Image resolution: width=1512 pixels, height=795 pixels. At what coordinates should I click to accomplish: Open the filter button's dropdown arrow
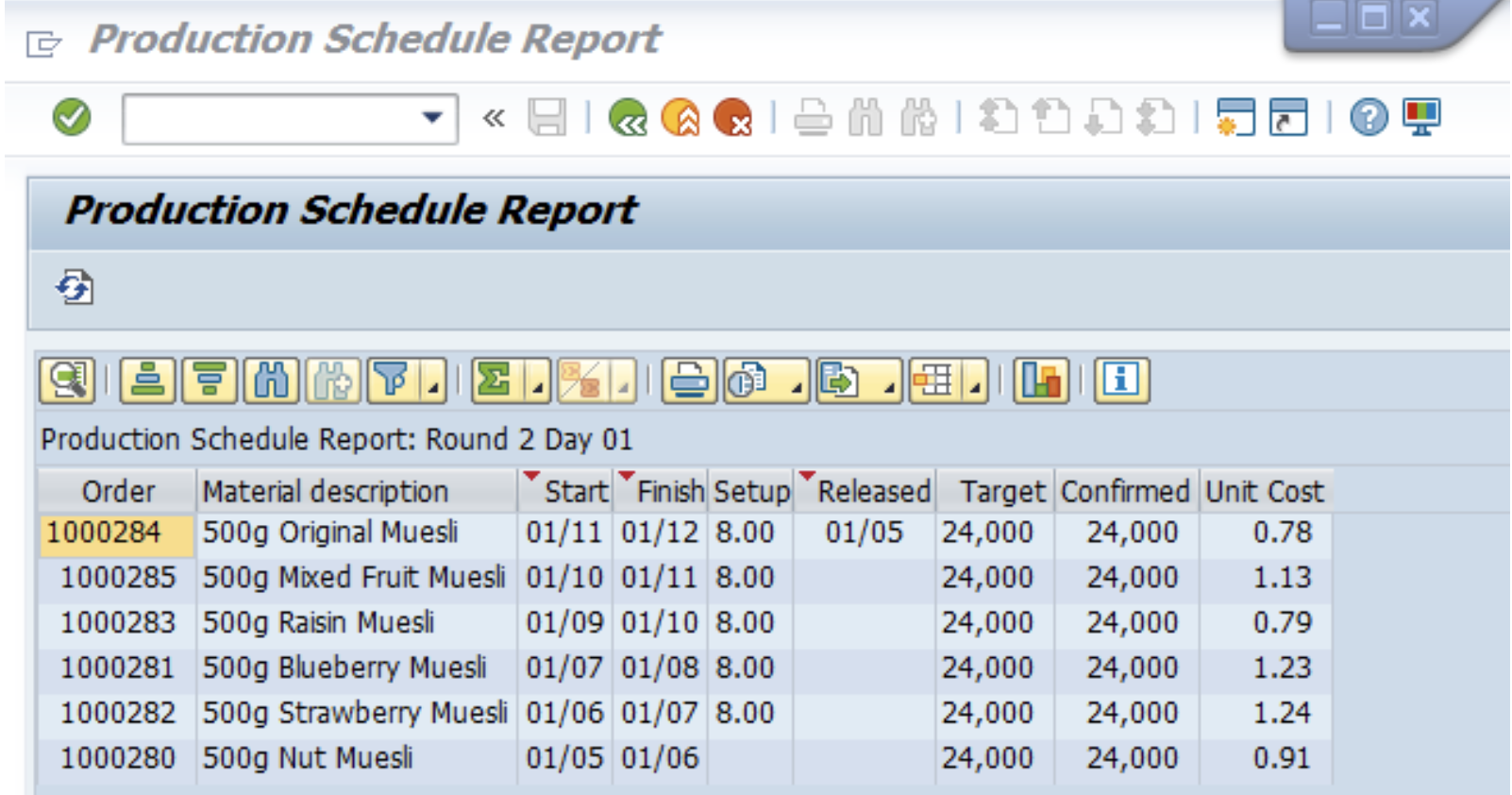tap(433, 387)
